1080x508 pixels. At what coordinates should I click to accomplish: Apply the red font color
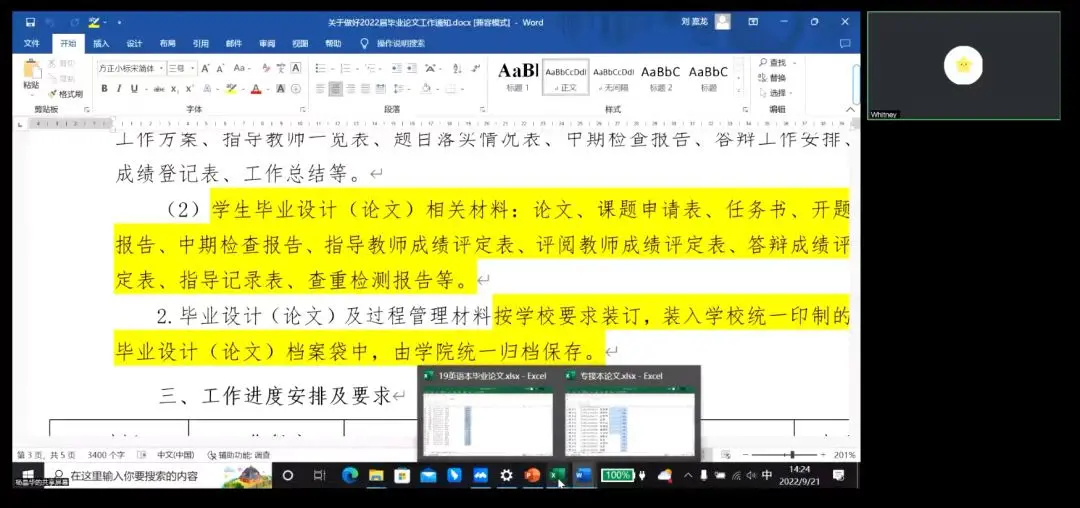256,89
